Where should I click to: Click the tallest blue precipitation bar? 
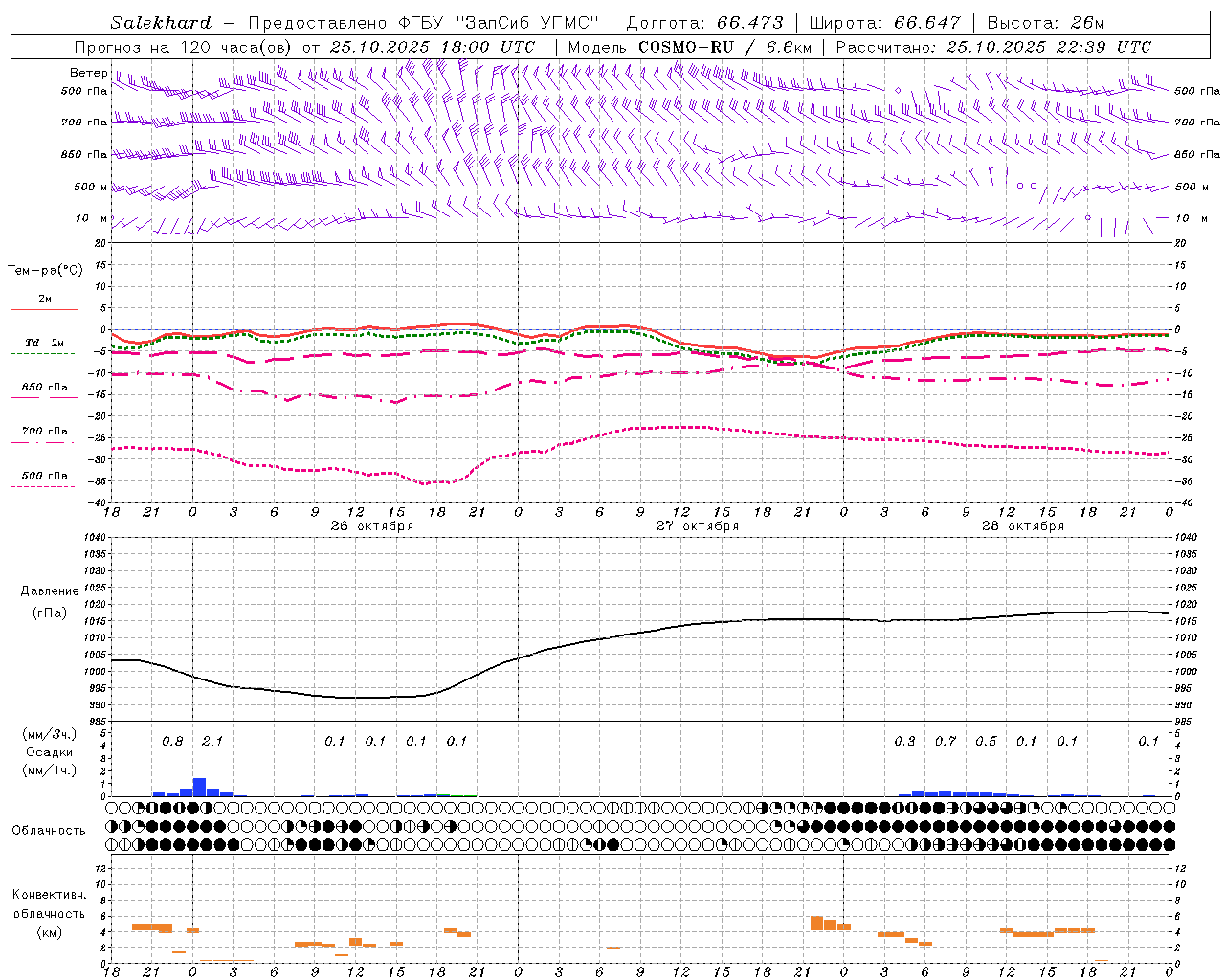199,787
